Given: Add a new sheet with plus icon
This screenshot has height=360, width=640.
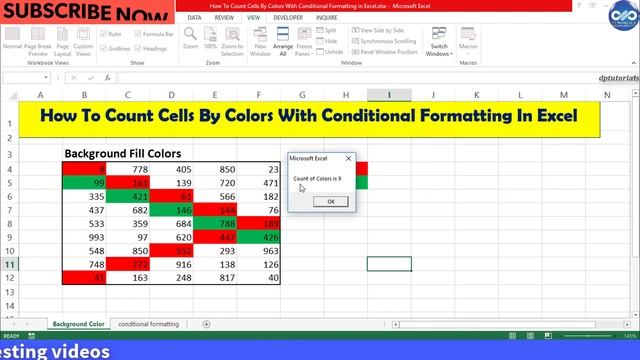Looking at the screenshot, I should click(x=206, y=324).
